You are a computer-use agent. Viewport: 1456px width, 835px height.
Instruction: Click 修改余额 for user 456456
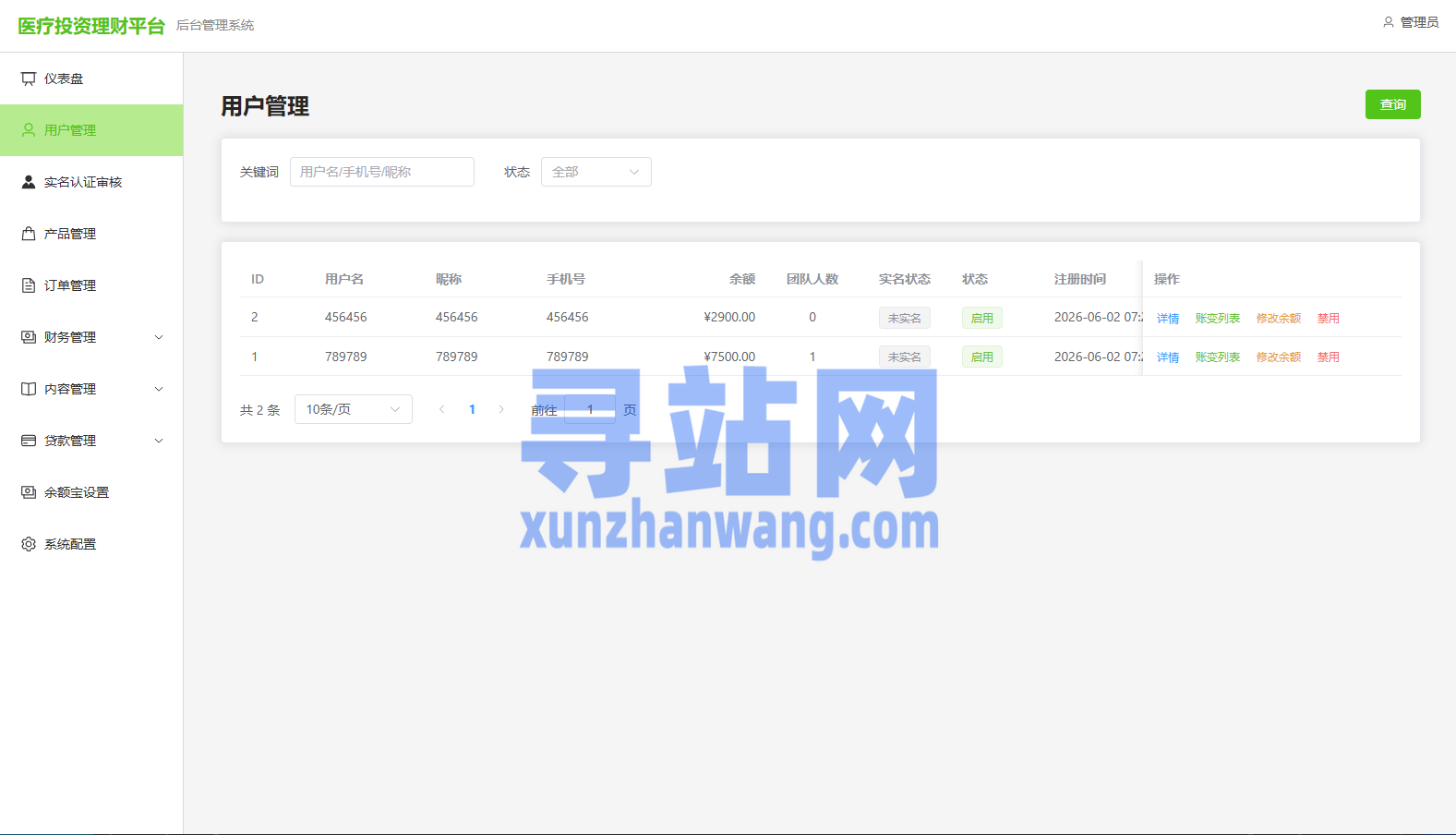point(1279,318)
